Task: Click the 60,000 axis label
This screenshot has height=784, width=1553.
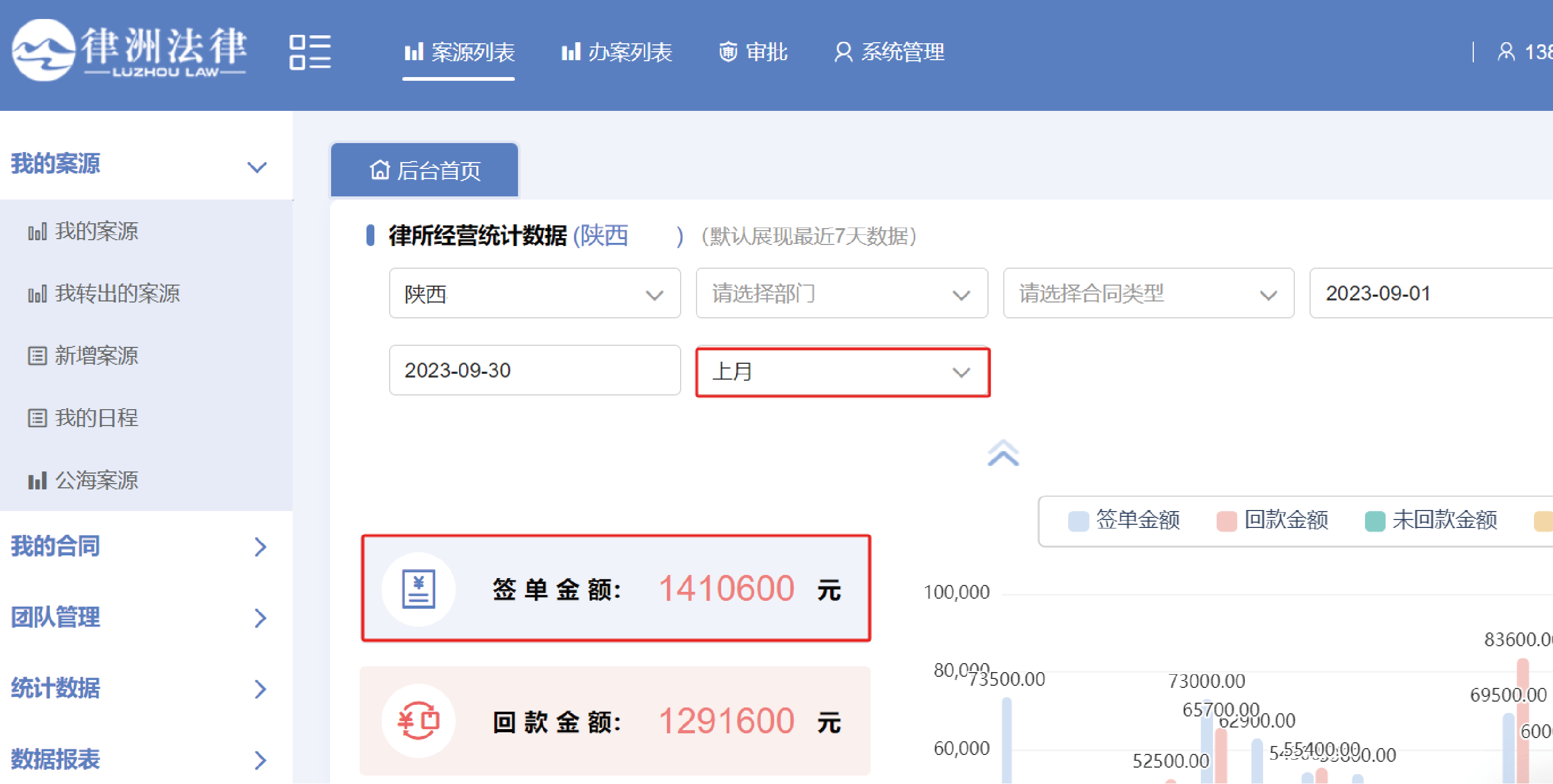Action: (x=962, y=749)
